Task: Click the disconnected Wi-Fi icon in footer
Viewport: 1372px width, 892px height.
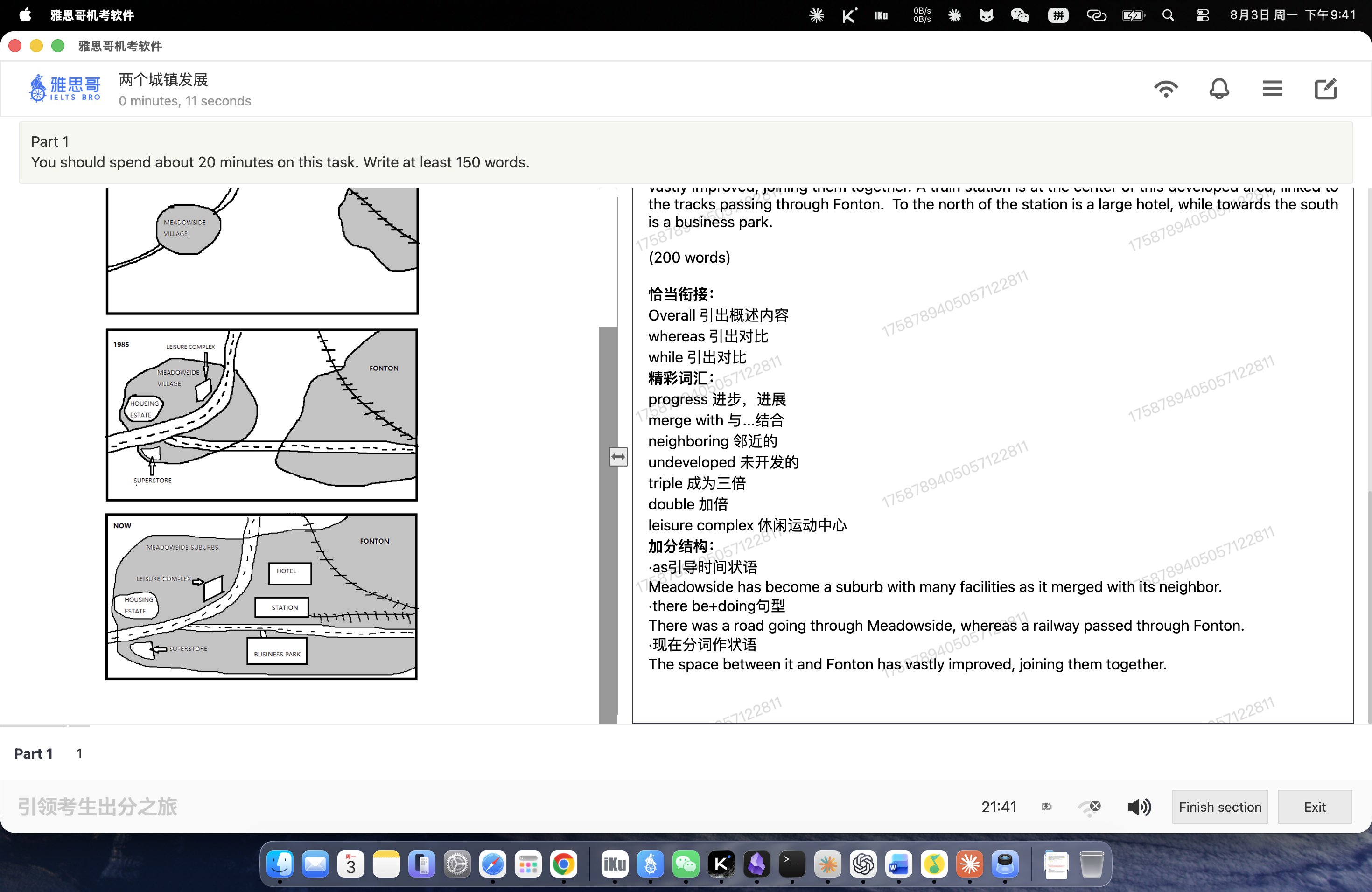Action: point(1090,807)
